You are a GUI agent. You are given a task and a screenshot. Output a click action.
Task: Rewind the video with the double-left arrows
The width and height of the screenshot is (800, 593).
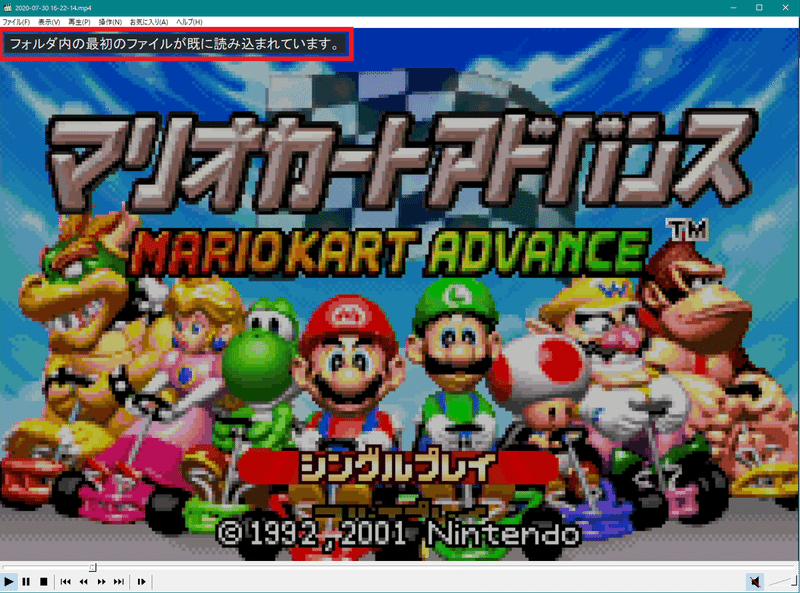83,581
